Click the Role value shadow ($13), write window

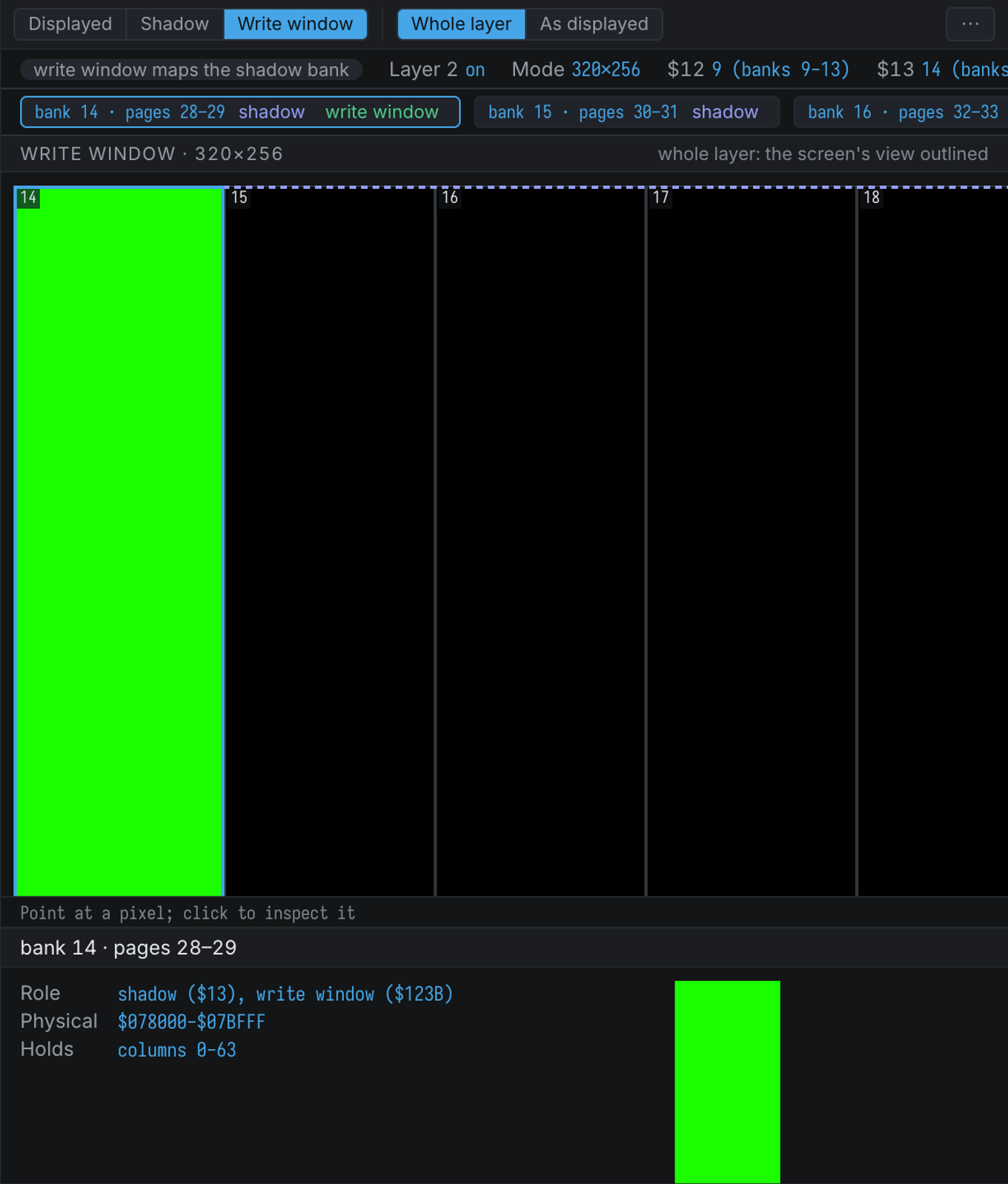click(x=285, y=994)
